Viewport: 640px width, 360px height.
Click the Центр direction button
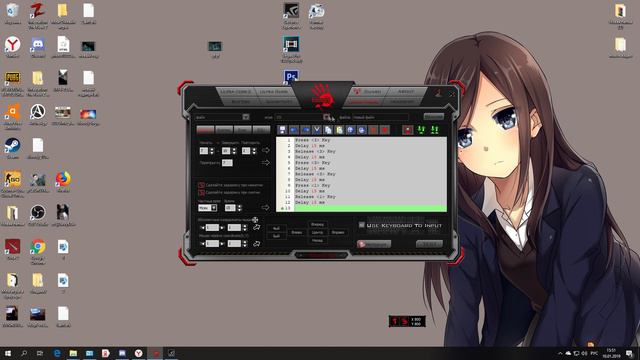(x=317, y=232)
